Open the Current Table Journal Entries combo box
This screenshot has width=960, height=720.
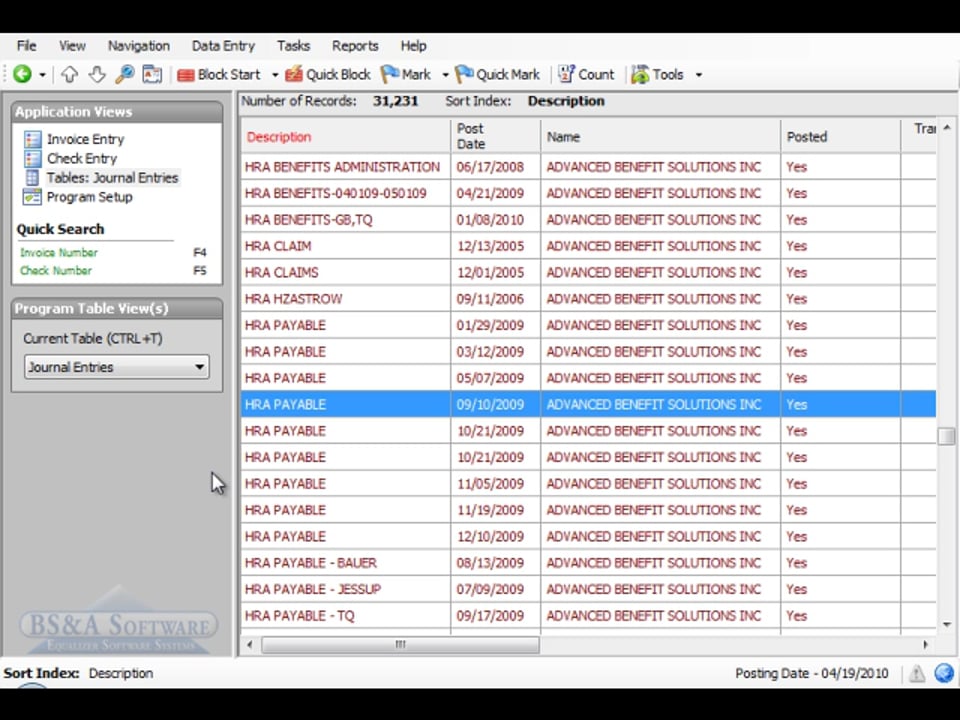coord(116,367)
